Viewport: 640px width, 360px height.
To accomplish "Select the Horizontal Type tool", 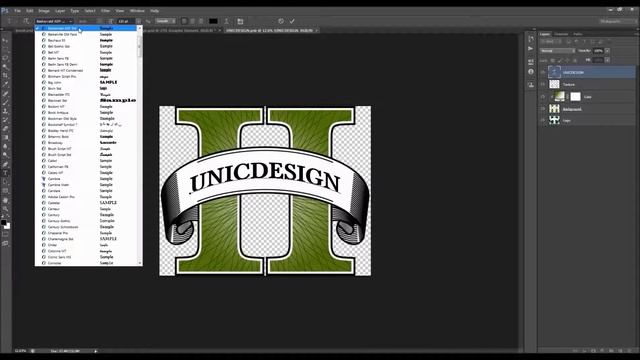I will pos(5,173).
